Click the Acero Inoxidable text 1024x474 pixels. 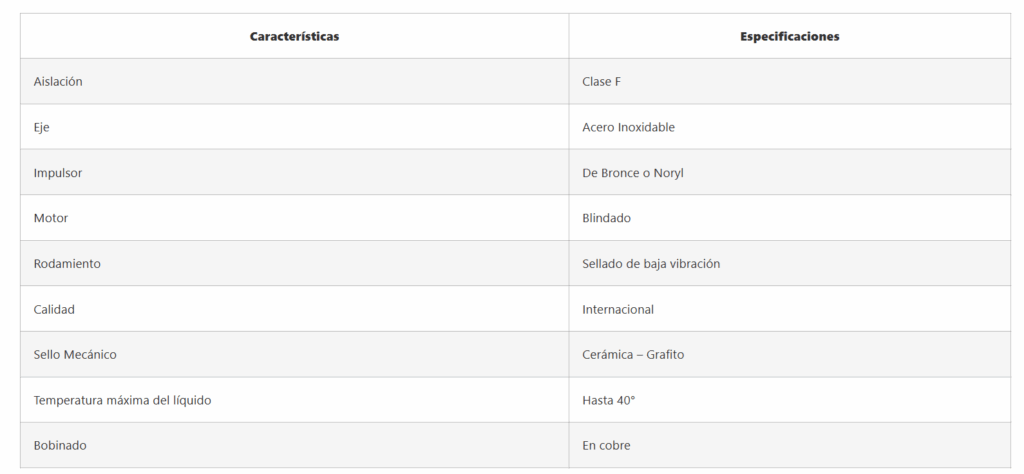[x=628, y=127]
